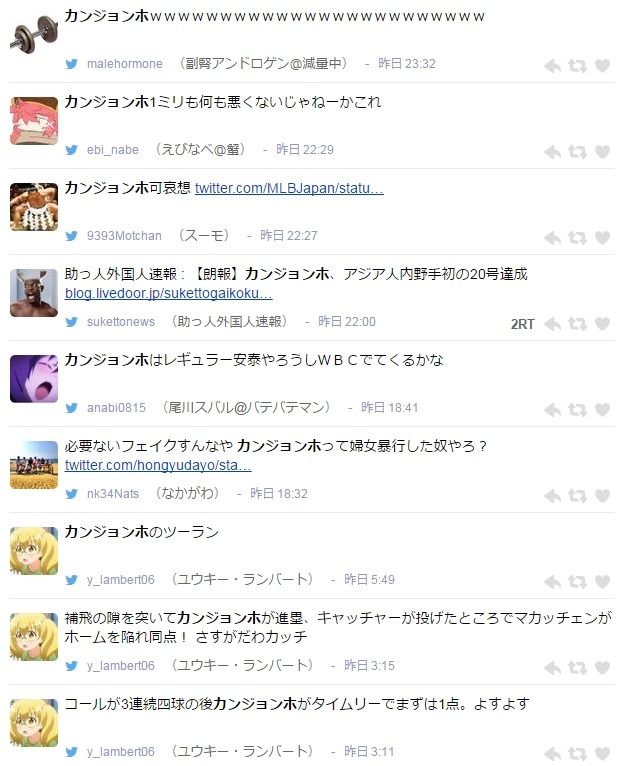Viewport: 628px width, 766px height.
Task: Click Twitter bird icon next to malehormone
Action: [x=71, y=64]
